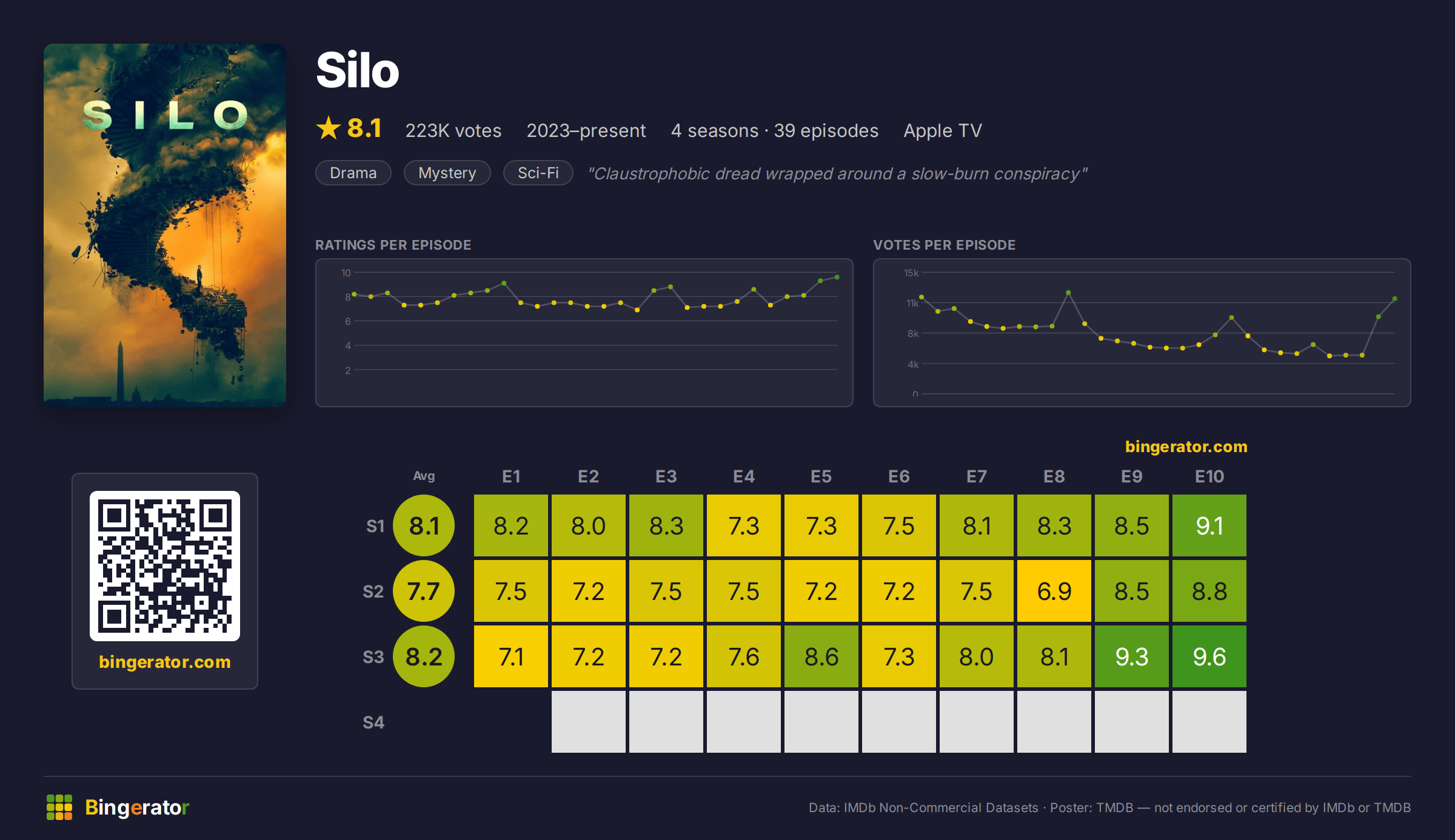Screen dimensions: 1455x840
Task: Click the S3 average 8.2 circle
Action: [424, 656]
